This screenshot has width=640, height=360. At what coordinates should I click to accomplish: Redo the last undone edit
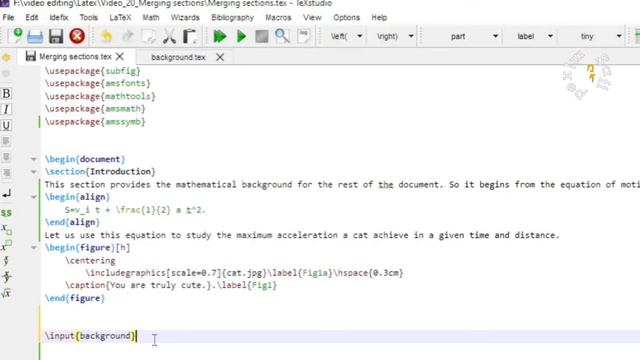128,36
